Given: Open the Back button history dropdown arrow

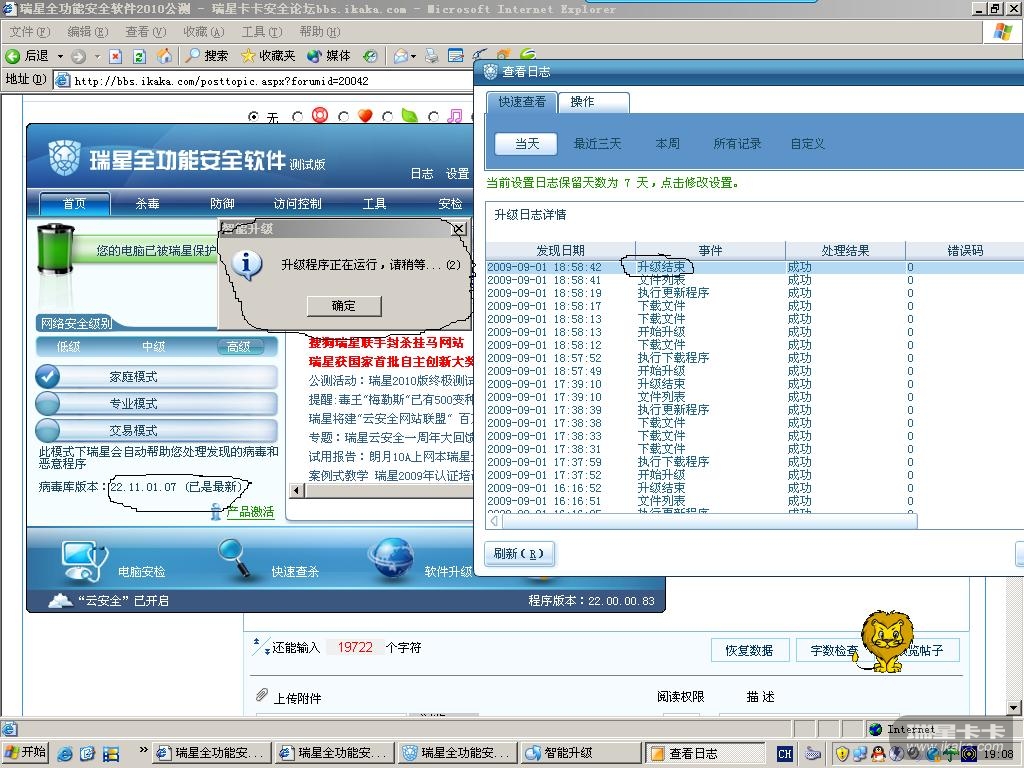Looking at the screenshot, I should [x=60, y=57].
